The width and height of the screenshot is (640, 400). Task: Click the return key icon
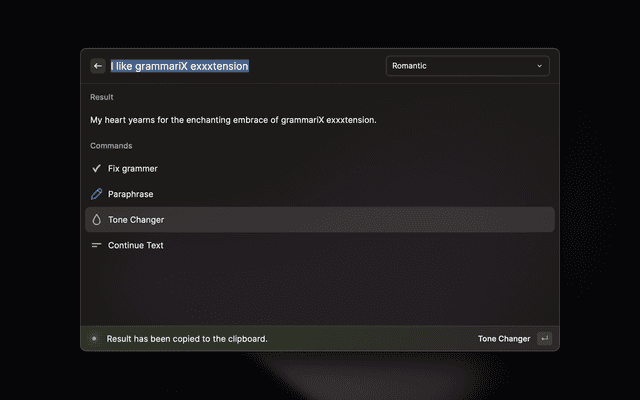pyautogui.click(x=544, y=339)
